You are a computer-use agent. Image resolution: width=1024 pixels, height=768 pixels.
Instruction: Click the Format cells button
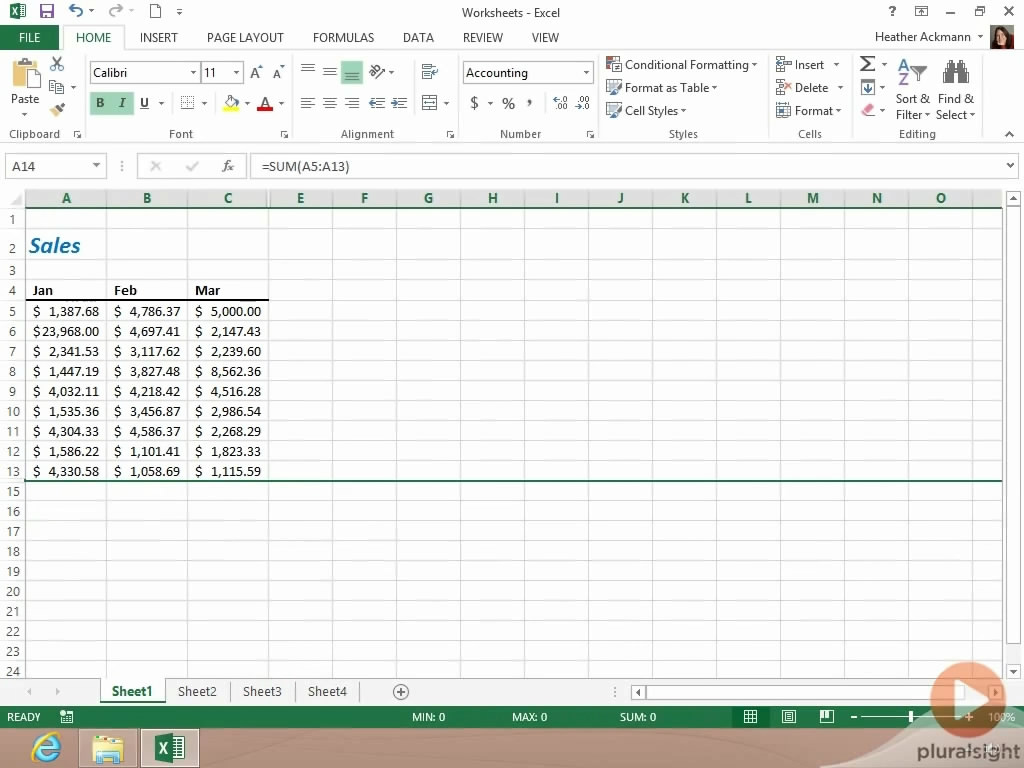pyautogui.click(x=809, y=110)
